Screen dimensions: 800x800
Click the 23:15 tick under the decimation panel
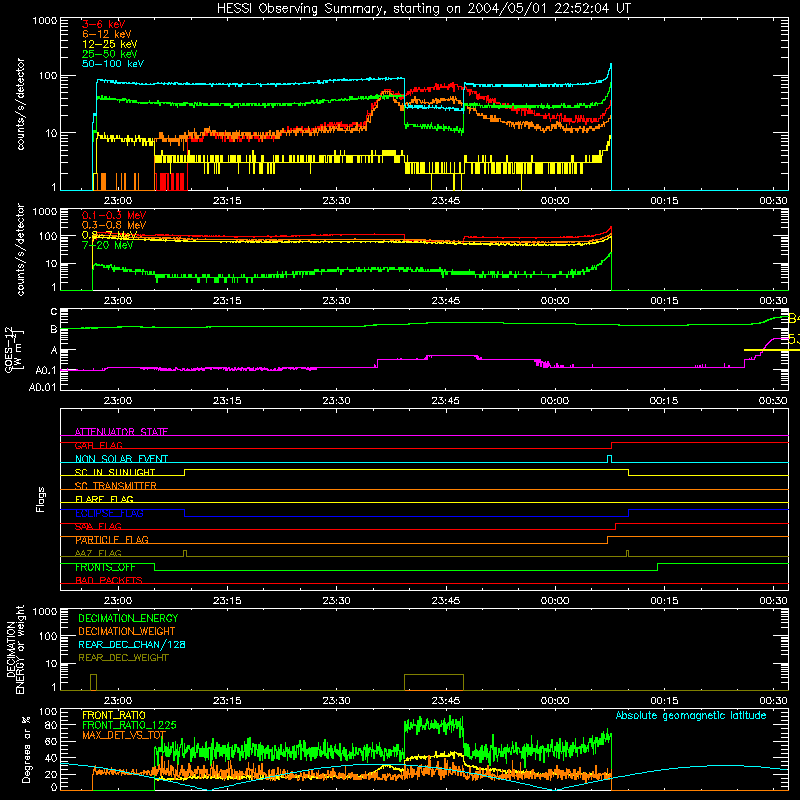[x=227, y=701]
